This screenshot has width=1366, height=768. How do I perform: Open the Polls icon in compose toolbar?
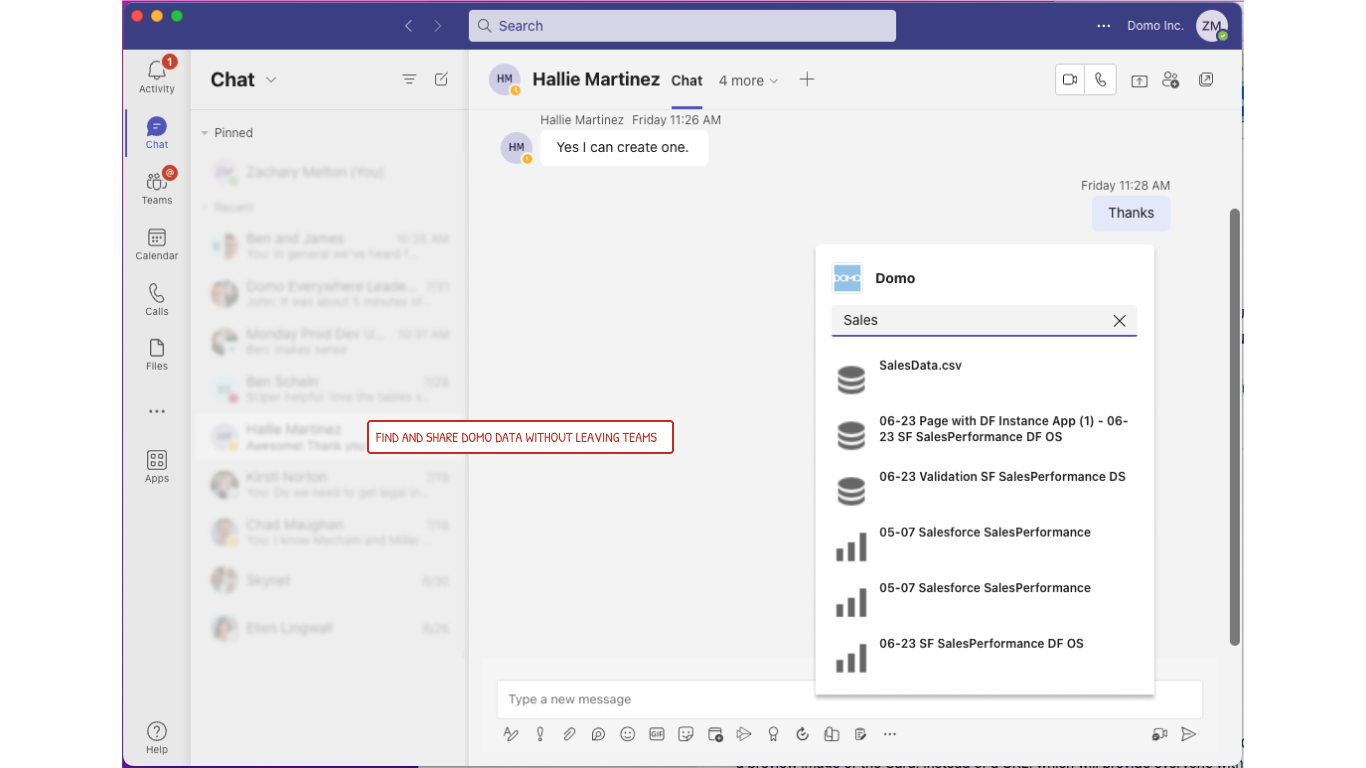click(861, 734)
